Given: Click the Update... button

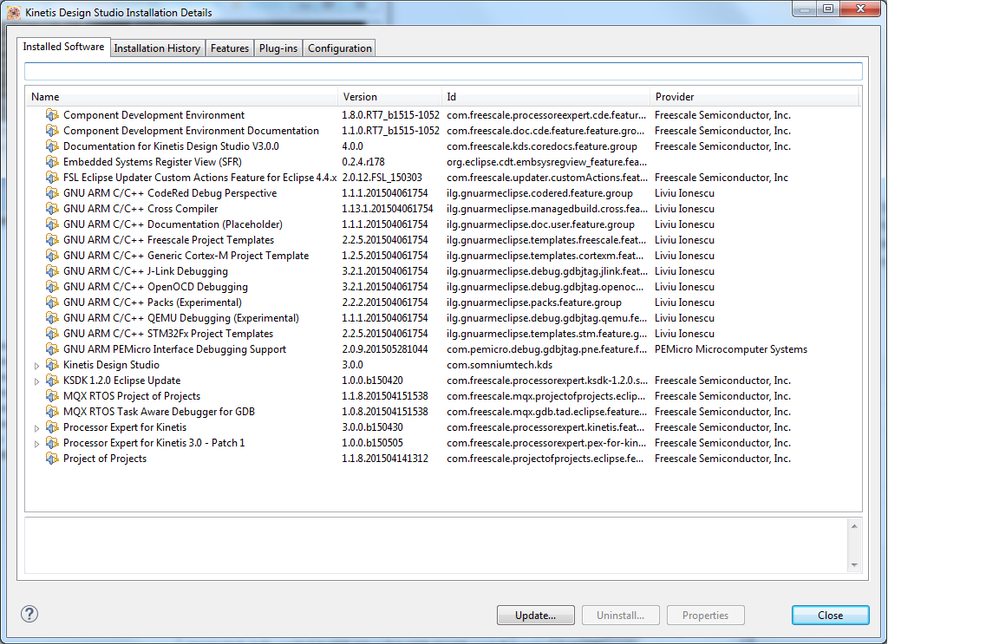Looking at the screenshot, I should pos(536,615).
